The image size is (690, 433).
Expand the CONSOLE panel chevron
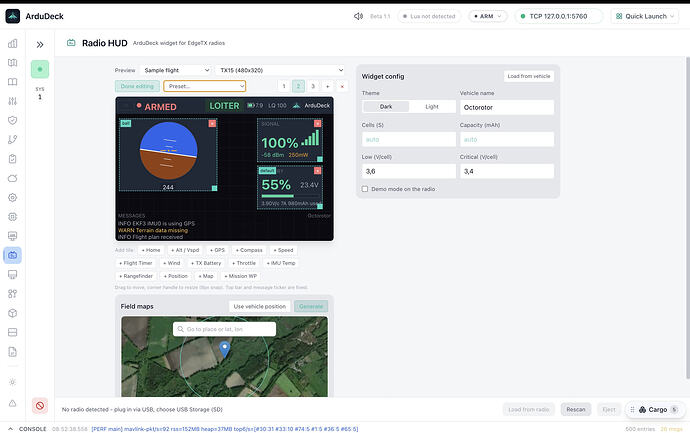click(x=11, y=429)
